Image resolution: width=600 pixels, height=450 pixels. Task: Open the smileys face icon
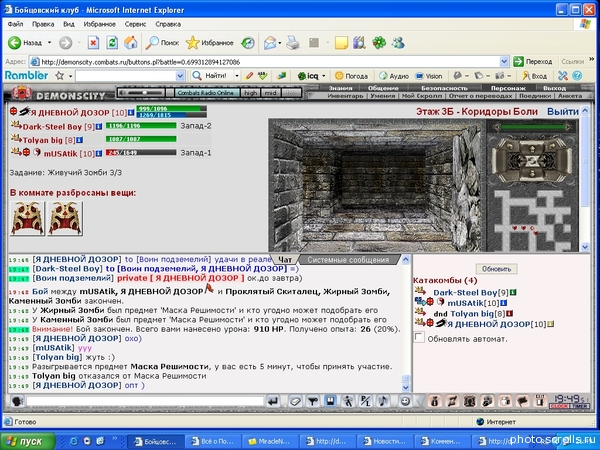point(405,401)
